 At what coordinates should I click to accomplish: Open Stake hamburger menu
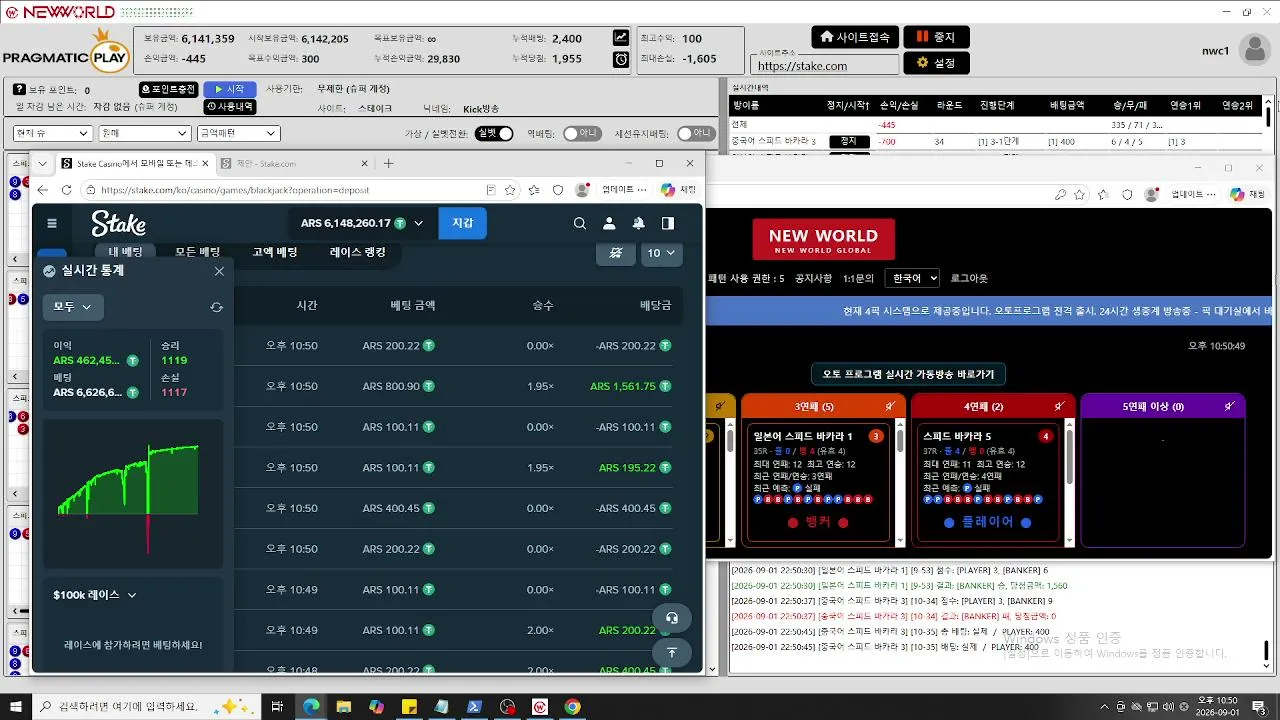pyautogui.click(x=52, y=223)
